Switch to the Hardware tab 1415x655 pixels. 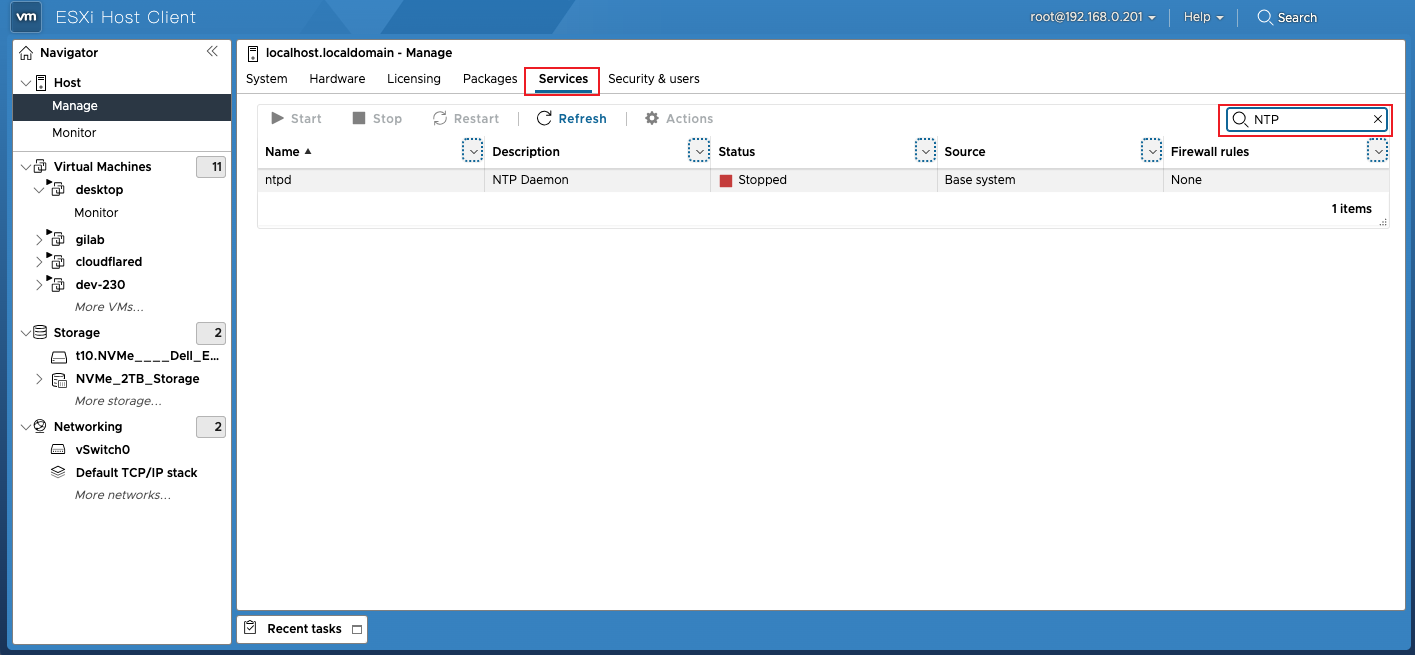pyautogui.click(x=337, y=79)
